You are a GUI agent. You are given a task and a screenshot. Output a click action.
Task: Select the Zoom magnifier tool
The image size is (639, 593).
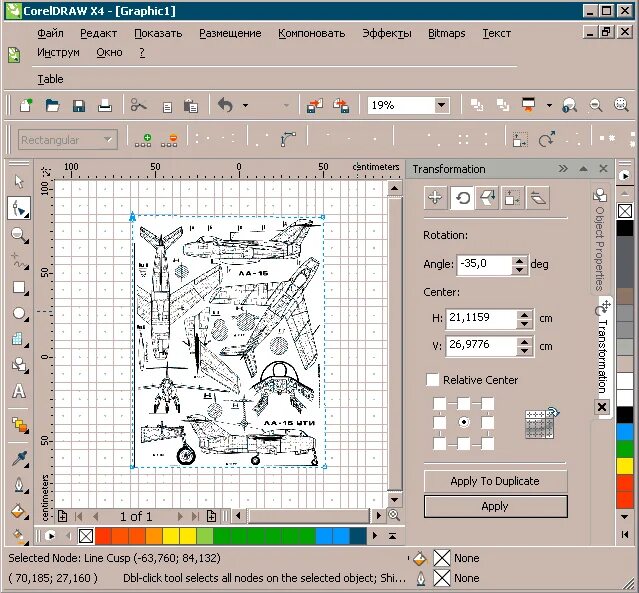click(x=19, y=235)
